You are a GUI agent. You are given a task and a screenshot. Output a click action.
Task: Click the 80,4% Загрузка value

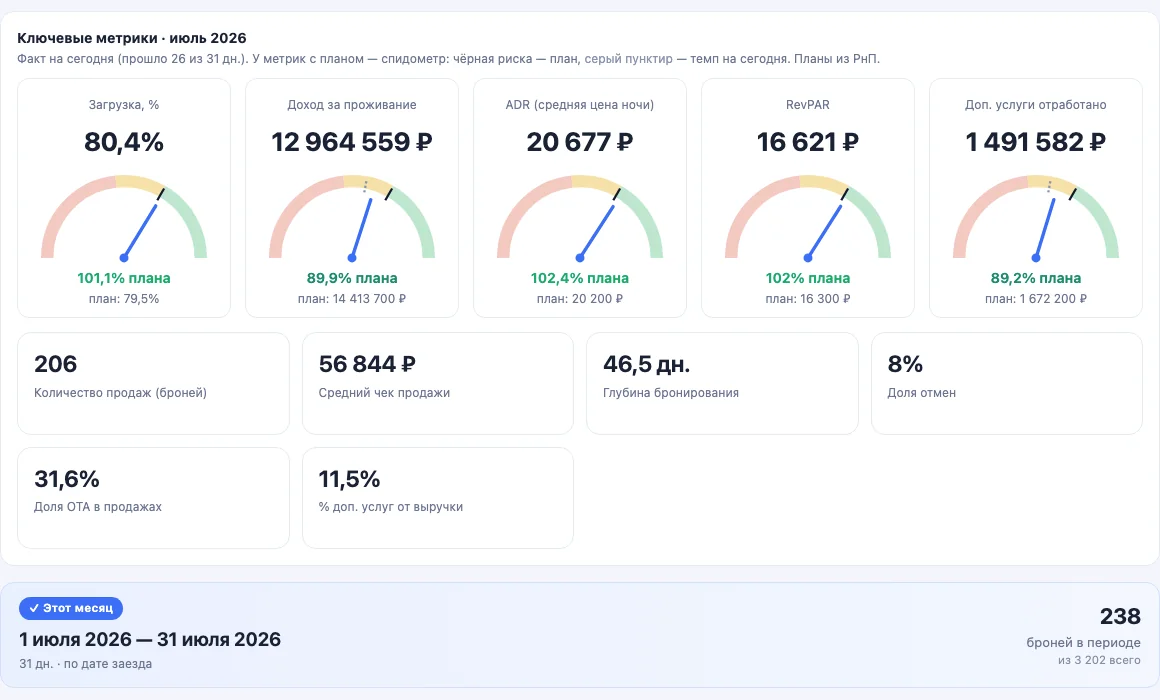click(124, 142)
